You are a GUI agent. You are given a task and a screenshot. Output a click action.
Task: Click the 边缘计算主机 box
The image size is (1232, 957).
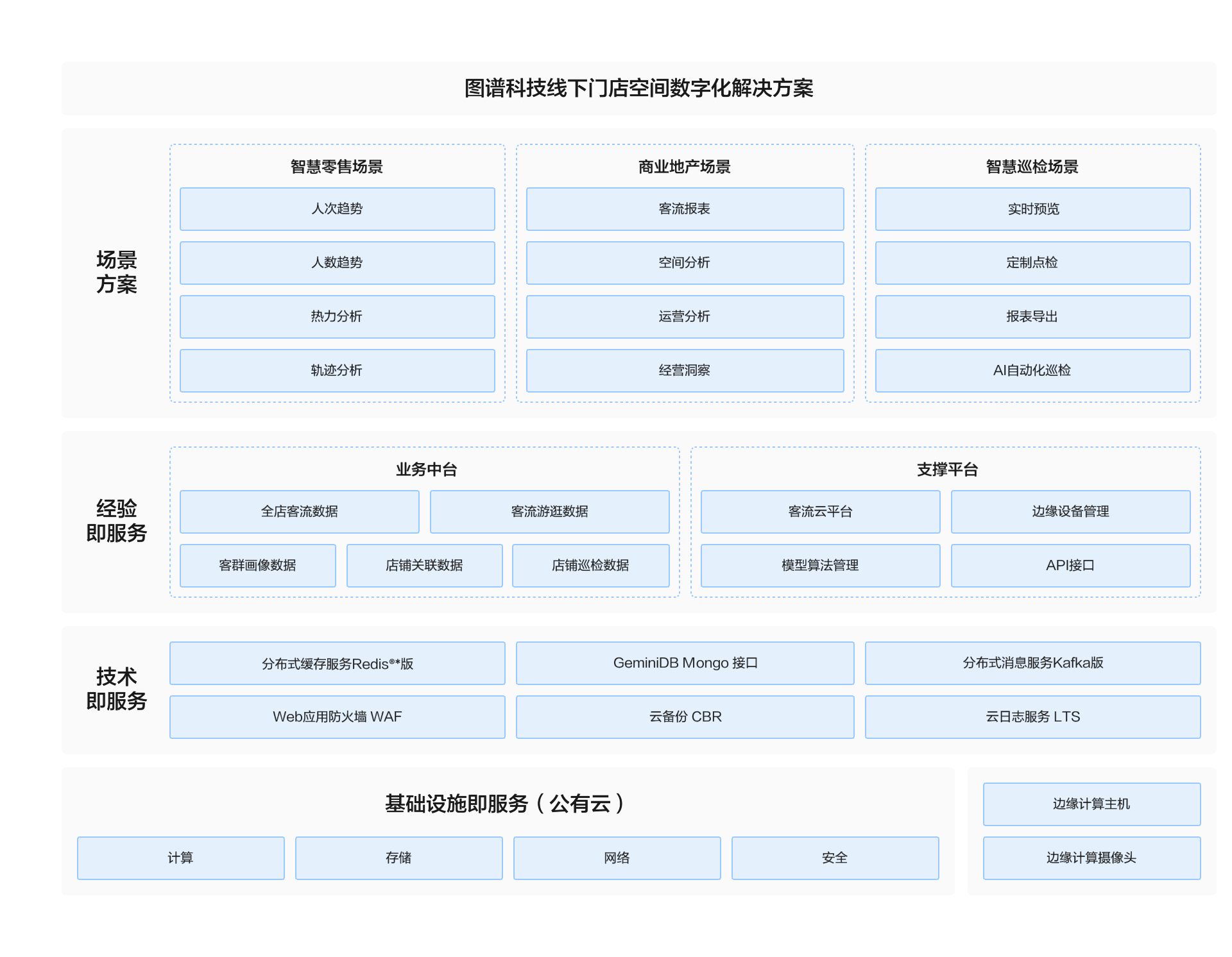(x=1092, y=804)
